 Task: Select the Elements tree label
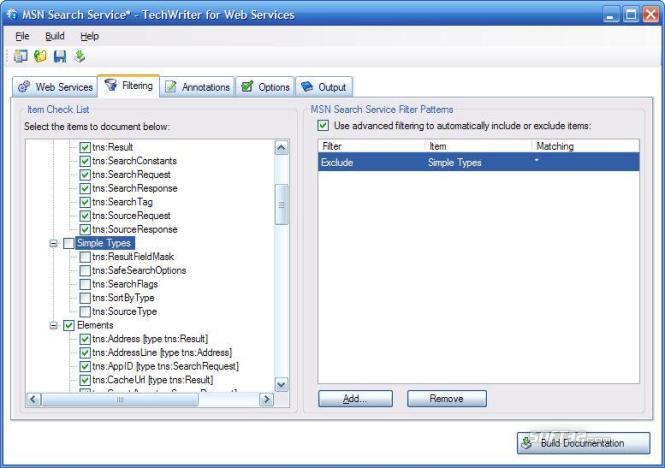coord(95,325)
